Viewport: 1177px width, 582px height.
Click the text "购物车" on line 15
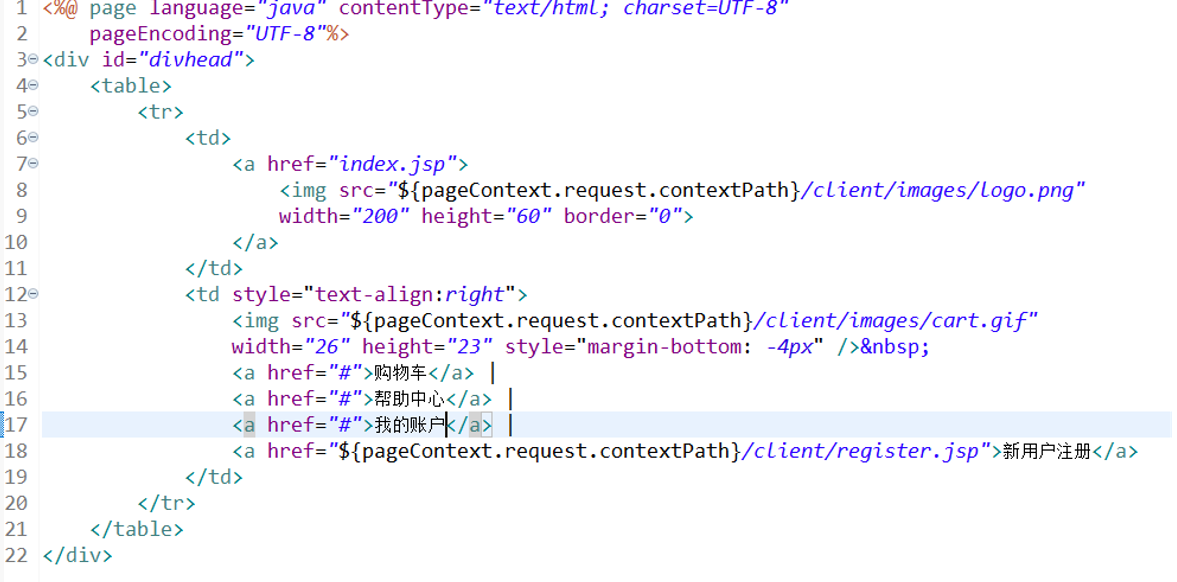tap(400, 373)
